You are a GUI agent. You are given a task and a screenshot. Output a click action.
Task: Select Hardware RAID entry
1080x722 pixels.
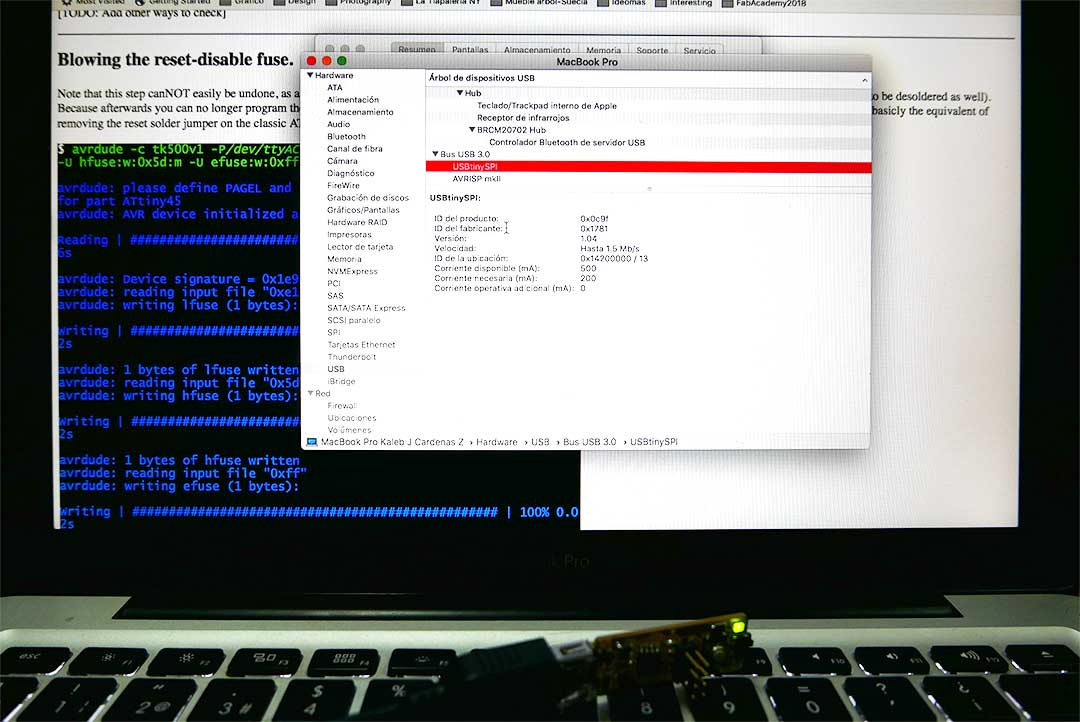click(x=357, y=223)
